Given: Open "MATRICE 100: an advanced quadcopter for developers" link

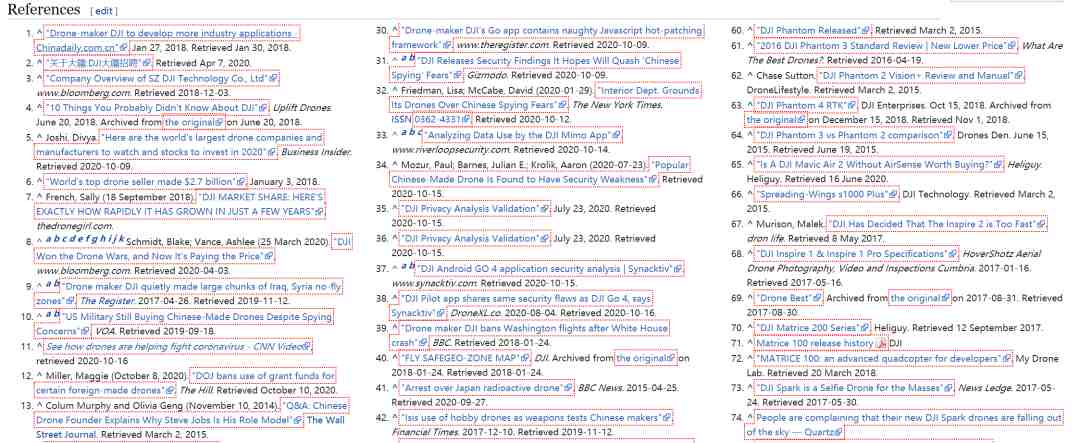Looking at the screenshot, I should 883,358.
